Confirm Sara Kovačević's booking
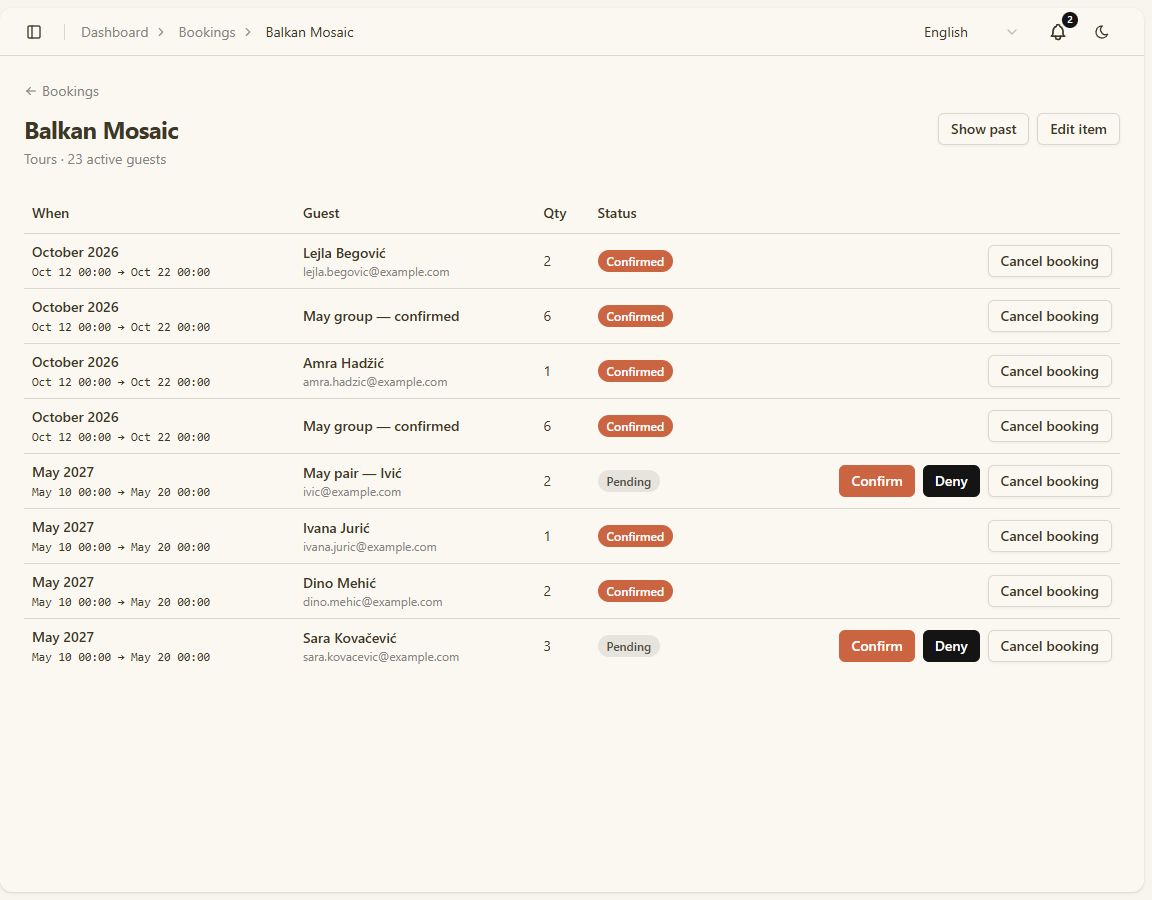 click(x=876, y=647)
